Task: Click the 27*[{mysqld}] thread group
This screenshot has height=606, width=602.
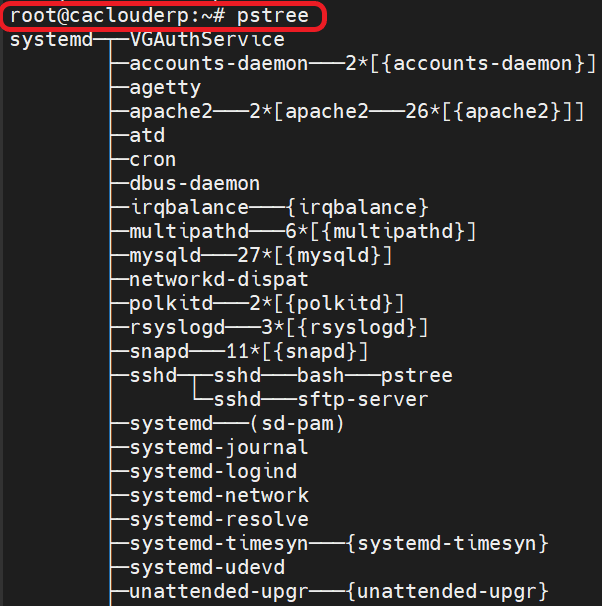Action: coord(315,256)
